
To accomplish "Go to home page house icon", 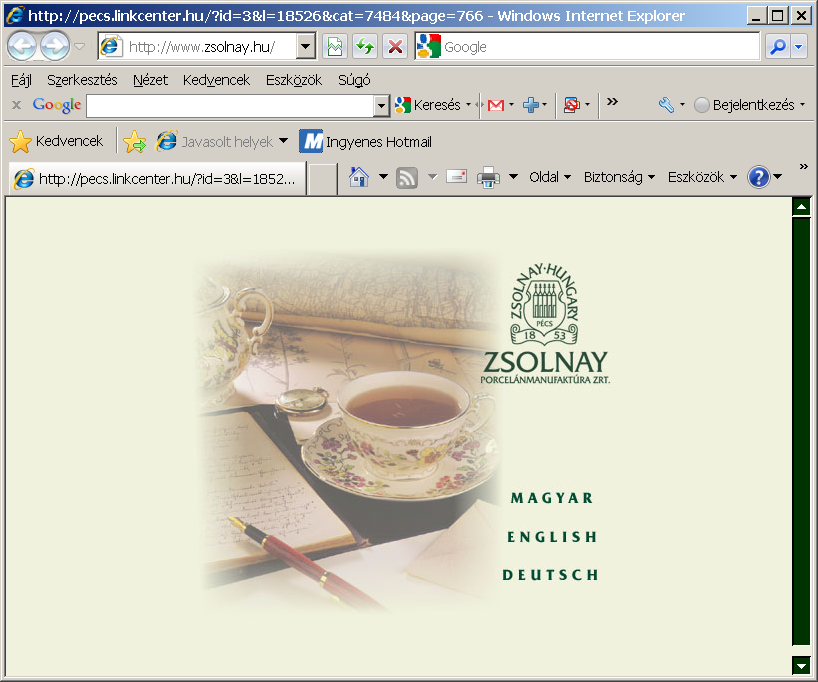I will point(359,177).
